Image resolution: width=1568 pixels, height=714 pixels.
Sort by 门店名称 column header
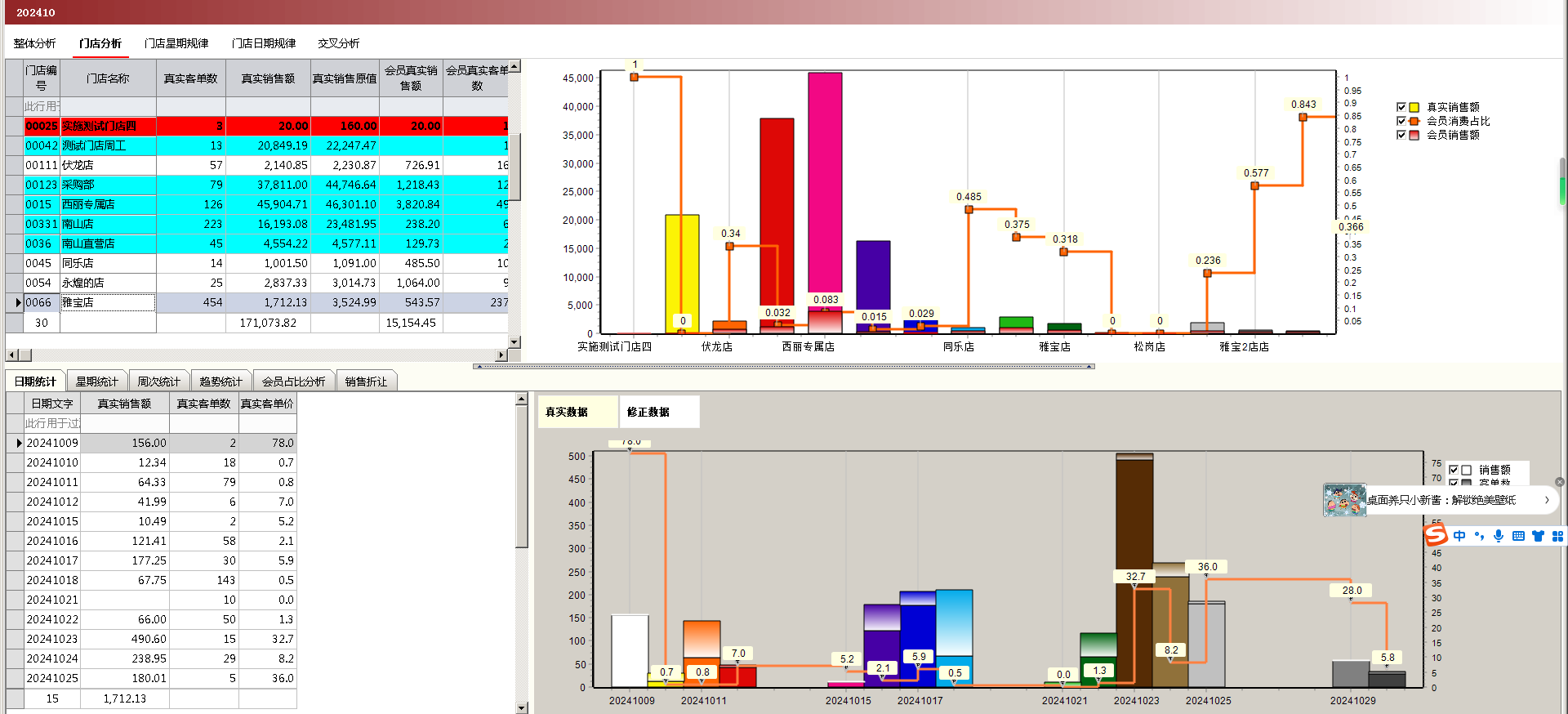click(x=108, y=78)
